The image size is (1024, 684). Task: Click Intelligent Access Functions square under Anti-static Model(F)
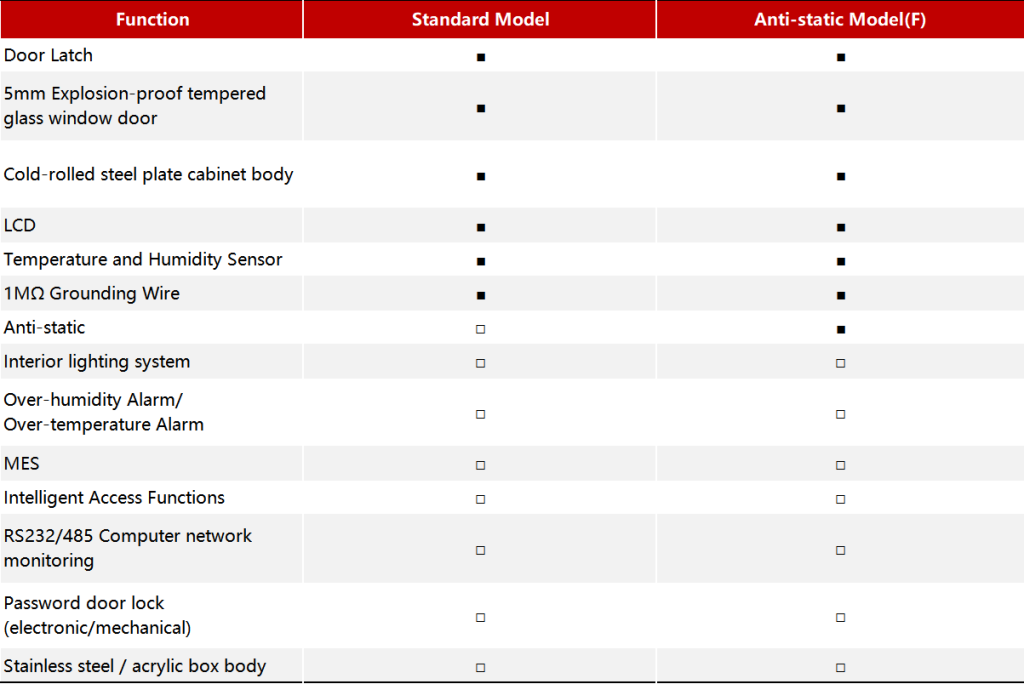pyautogui.click(x=840, y=499)
